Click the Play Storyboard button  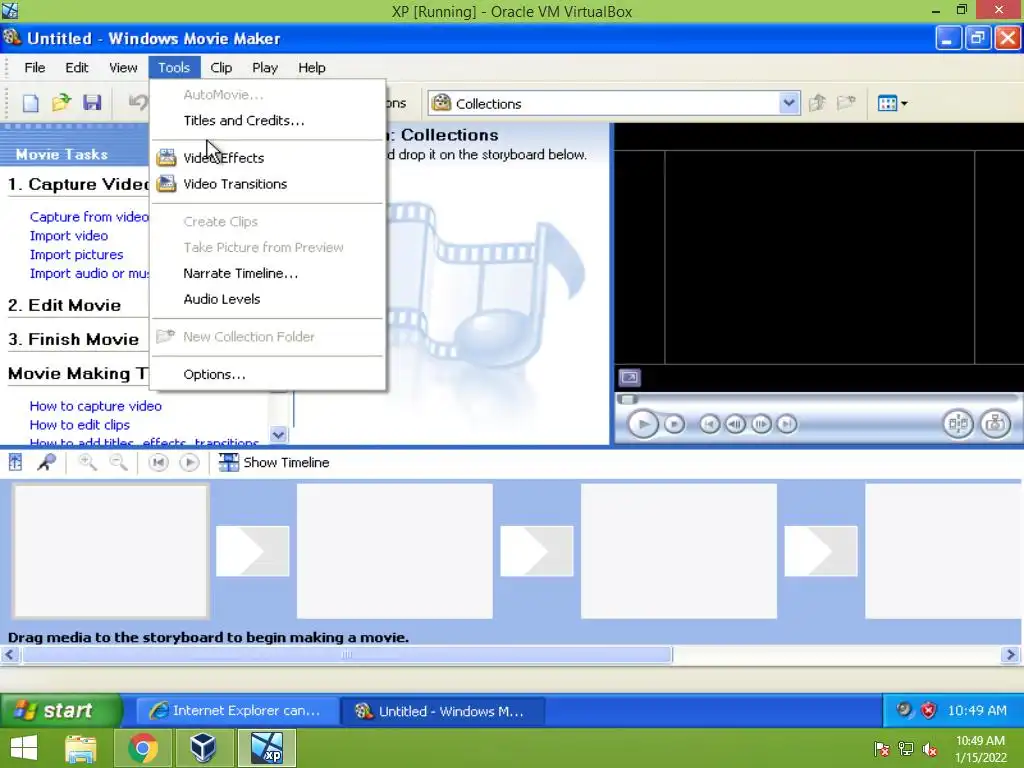189,462
